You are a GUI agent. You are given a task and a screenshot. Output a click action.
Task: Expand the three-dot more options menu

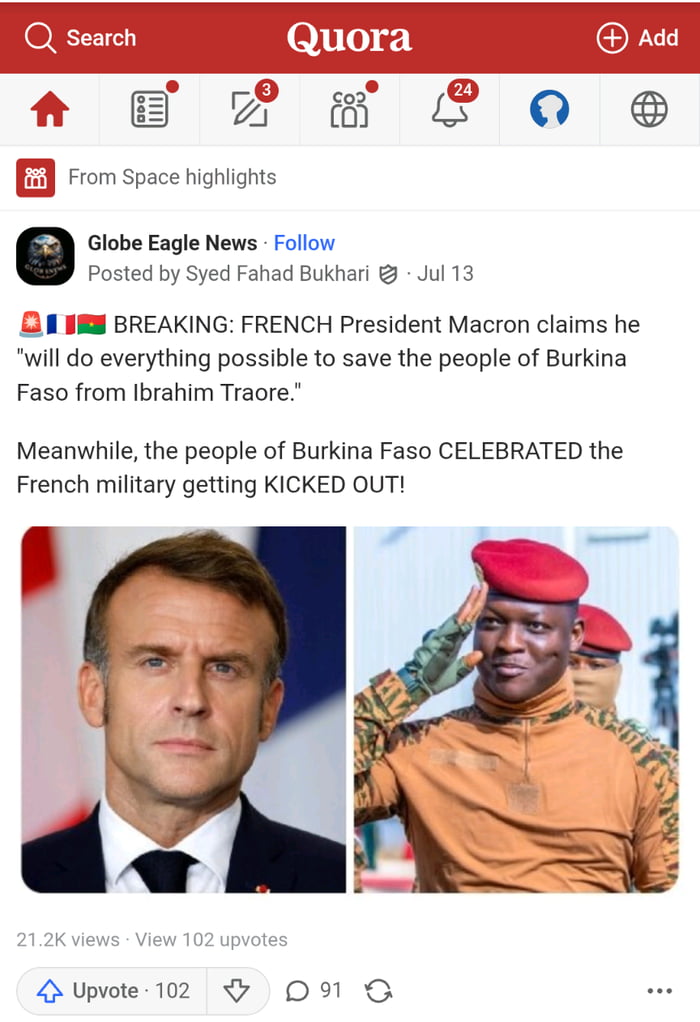pos(660,991)
